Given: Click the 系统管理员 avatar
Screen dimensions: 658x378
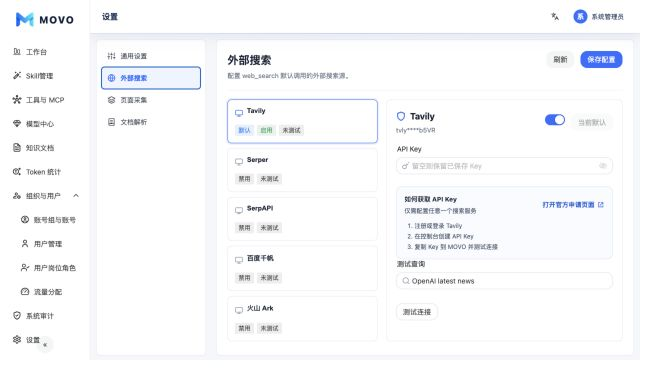Looking at the screenshot, I should tap(580, 17).
